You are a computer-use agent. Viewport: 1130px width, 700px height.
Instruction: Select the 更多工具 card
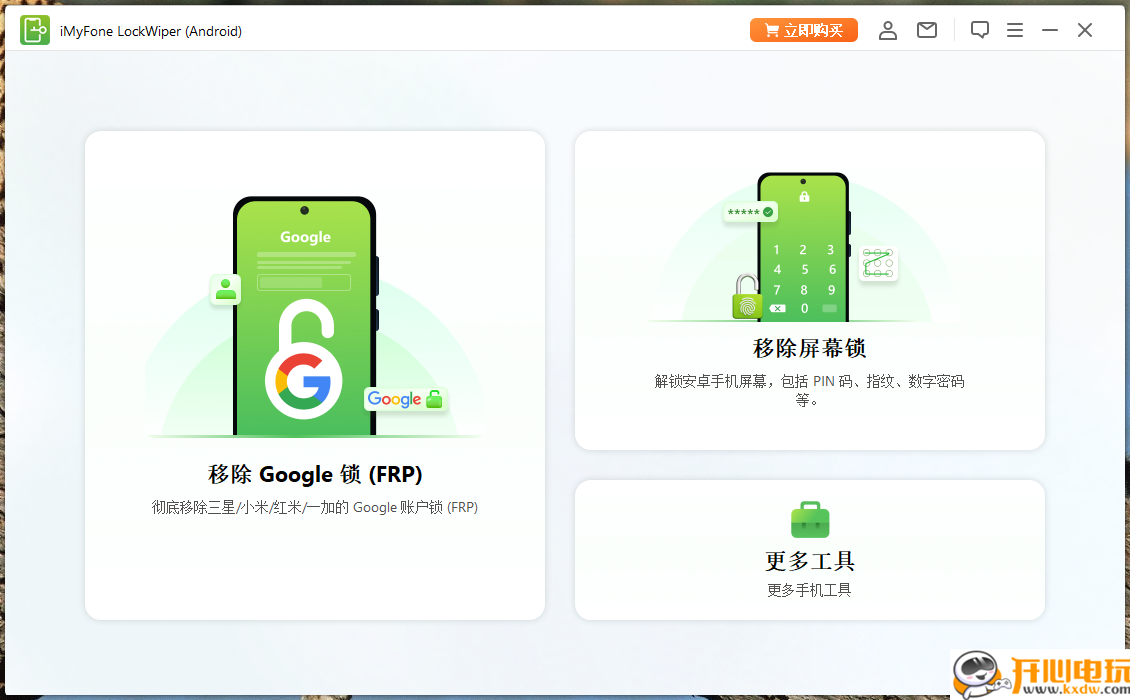[x=809, y=550]
